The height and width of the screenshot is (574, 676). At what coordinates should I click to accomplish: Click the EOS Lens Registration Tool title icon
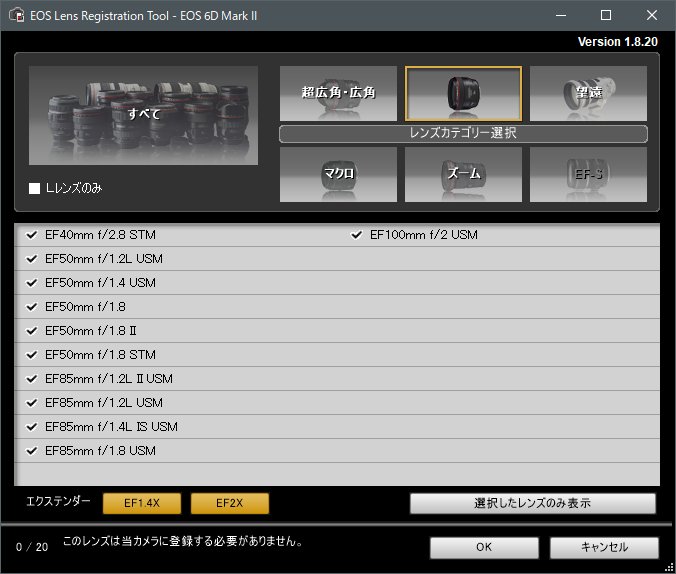[17, 15]
